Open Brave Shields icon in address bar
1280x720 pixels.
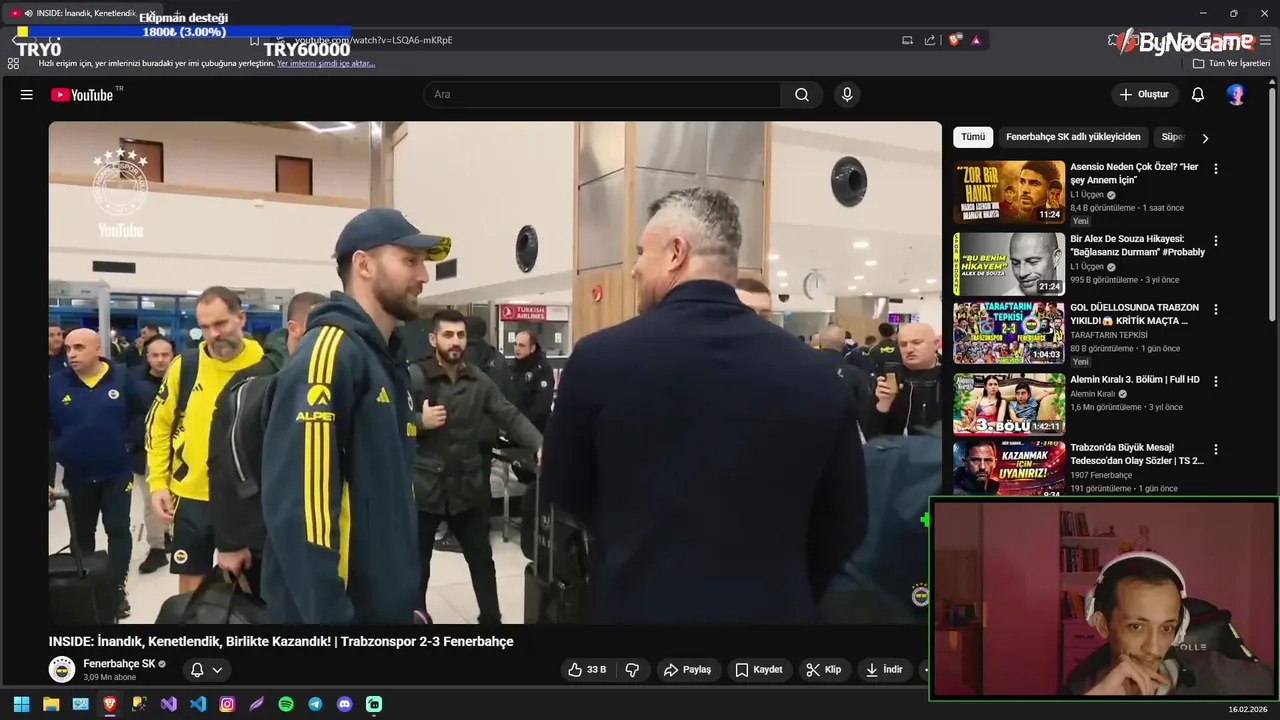click(955, 40)
